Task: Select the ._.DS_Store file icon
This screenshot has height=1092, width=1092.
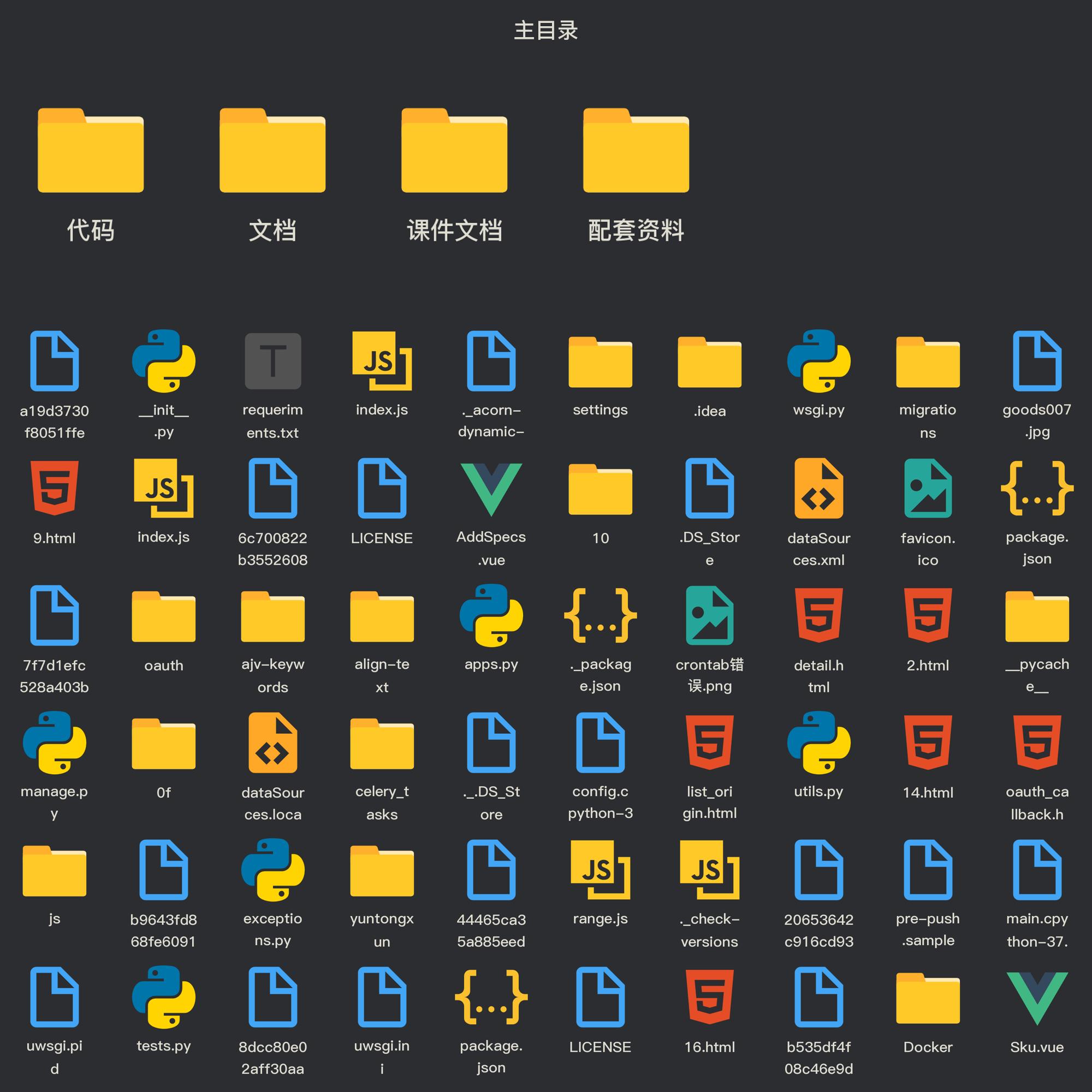Action: (491, 743)
